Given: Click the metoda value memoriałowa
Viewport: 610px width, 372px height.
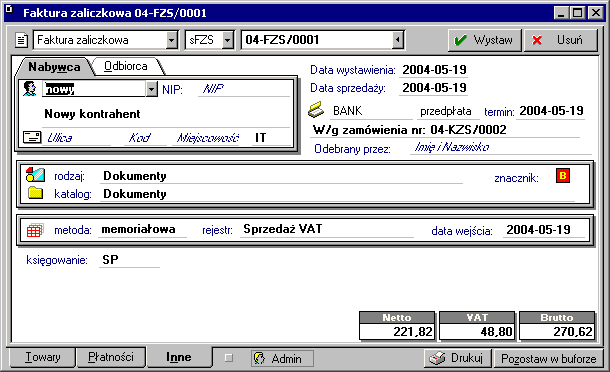Looking at the screenshot, I should tap(143, 230).
